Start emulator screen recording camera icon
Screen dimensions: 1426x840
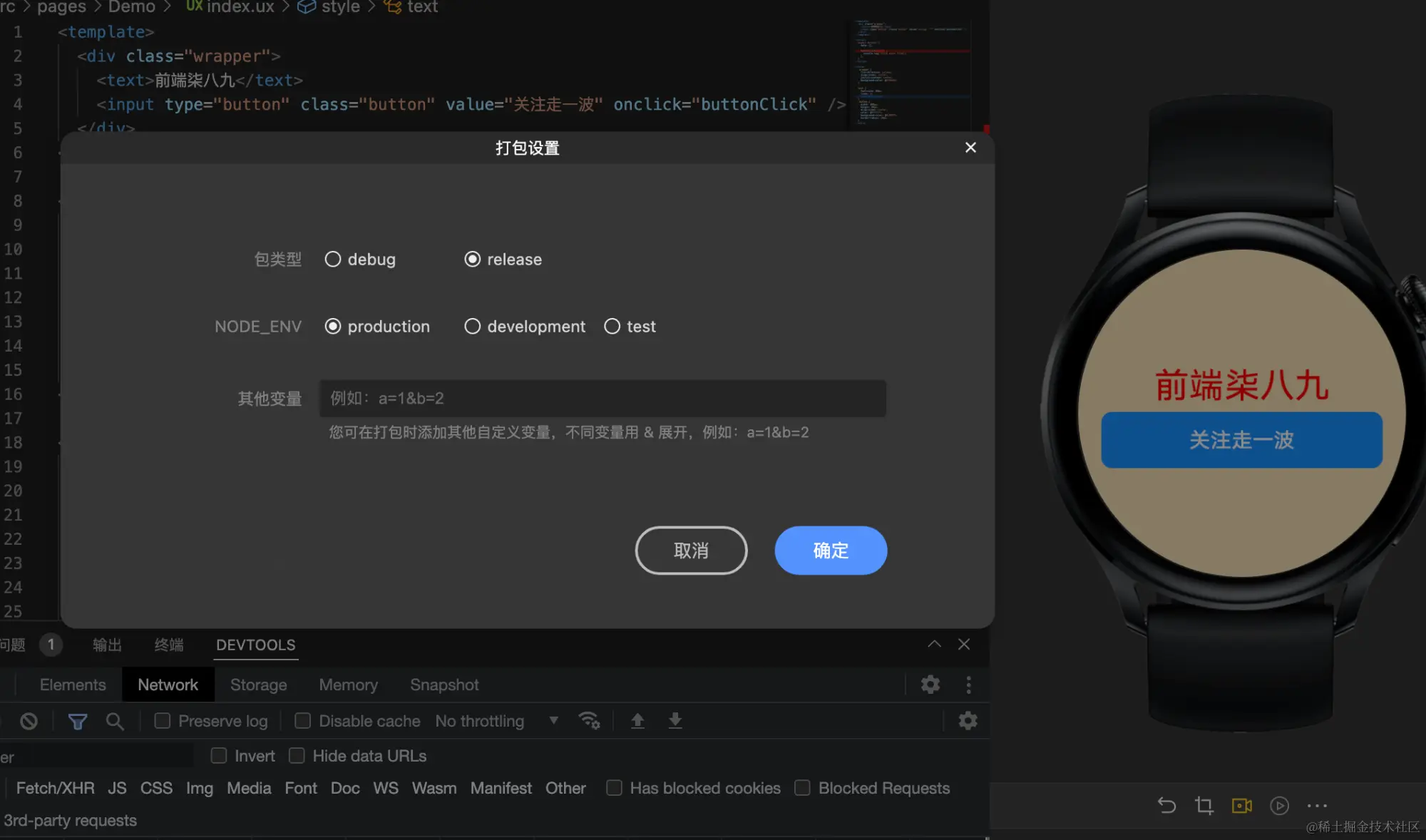[1241, 805]
